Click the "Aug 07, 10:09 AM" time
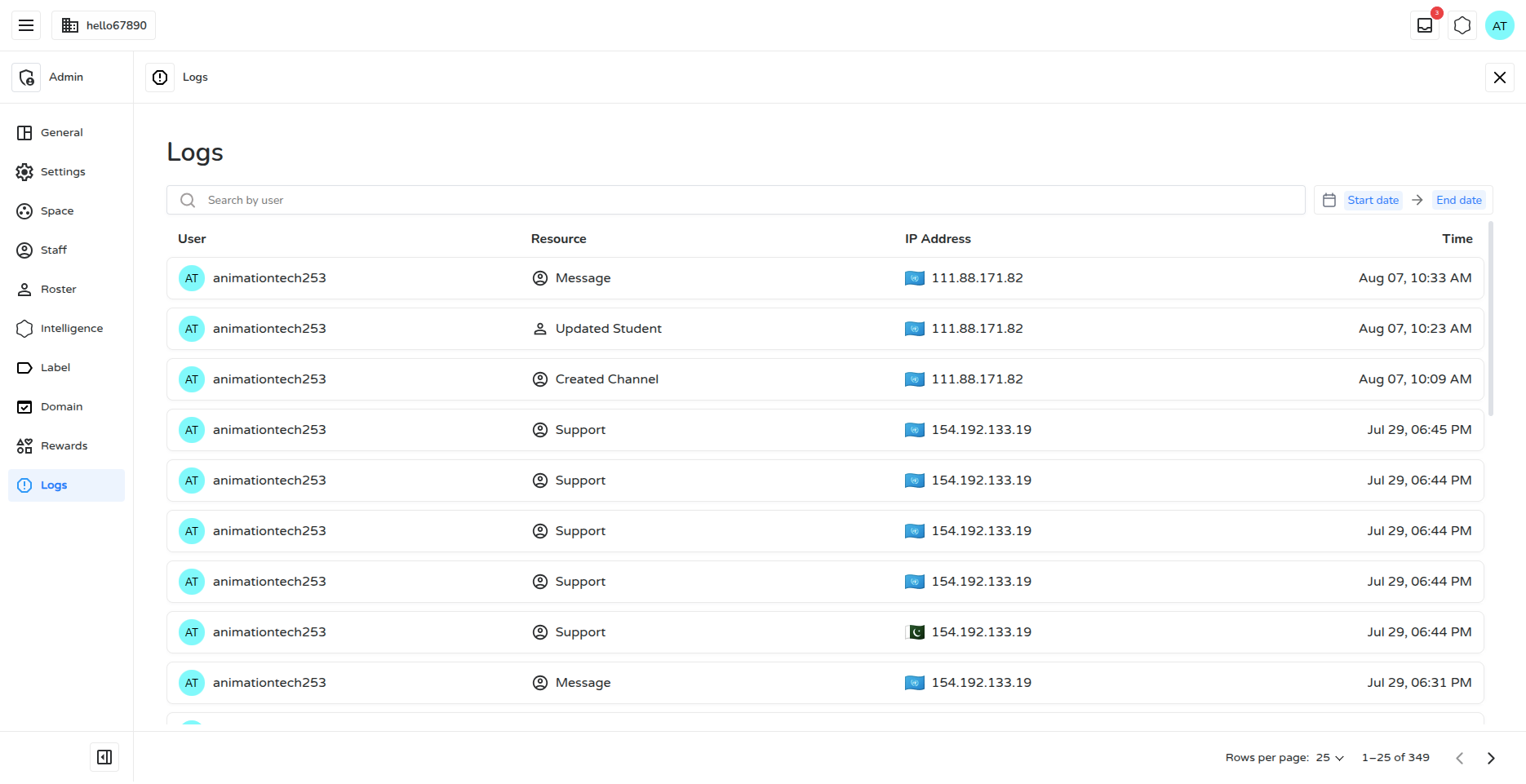 [1415, 379]
